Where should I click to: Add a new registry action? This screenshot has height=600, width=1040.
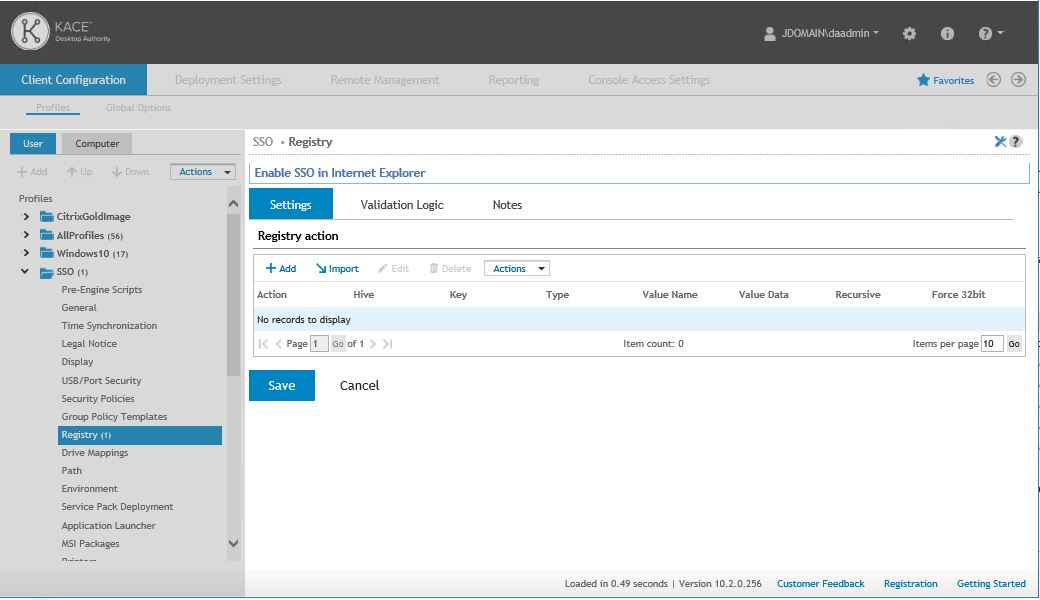281,269
